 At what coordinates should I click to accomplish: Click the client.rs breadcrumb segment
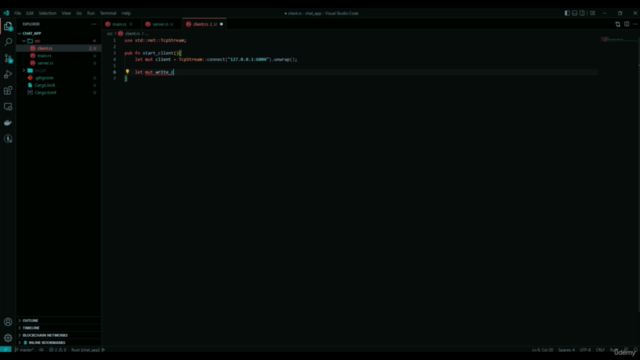click(x=132, y=33)
